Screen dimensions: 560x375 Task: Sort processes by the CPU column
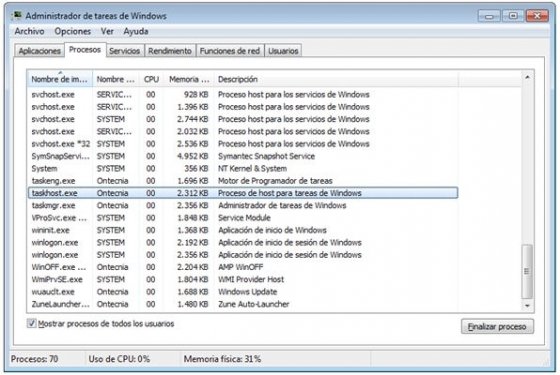(x=151, y=79)
